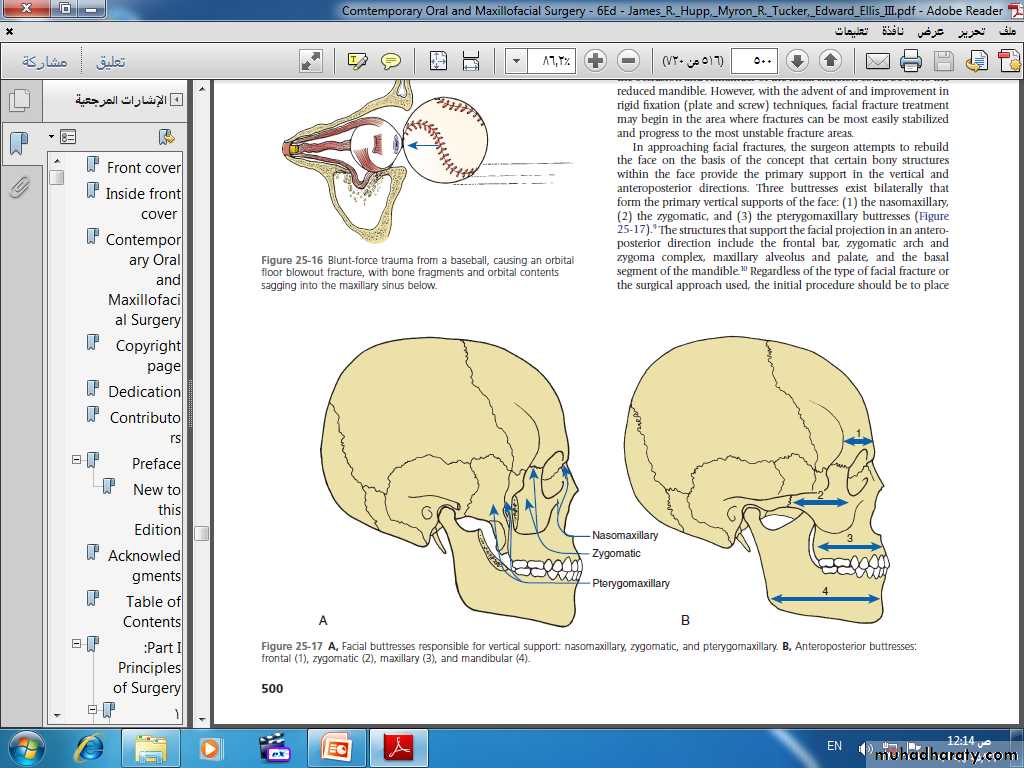Open Internet Explorer from taskbar
Screen dimensions: 1024x768
tap(90, 747)
